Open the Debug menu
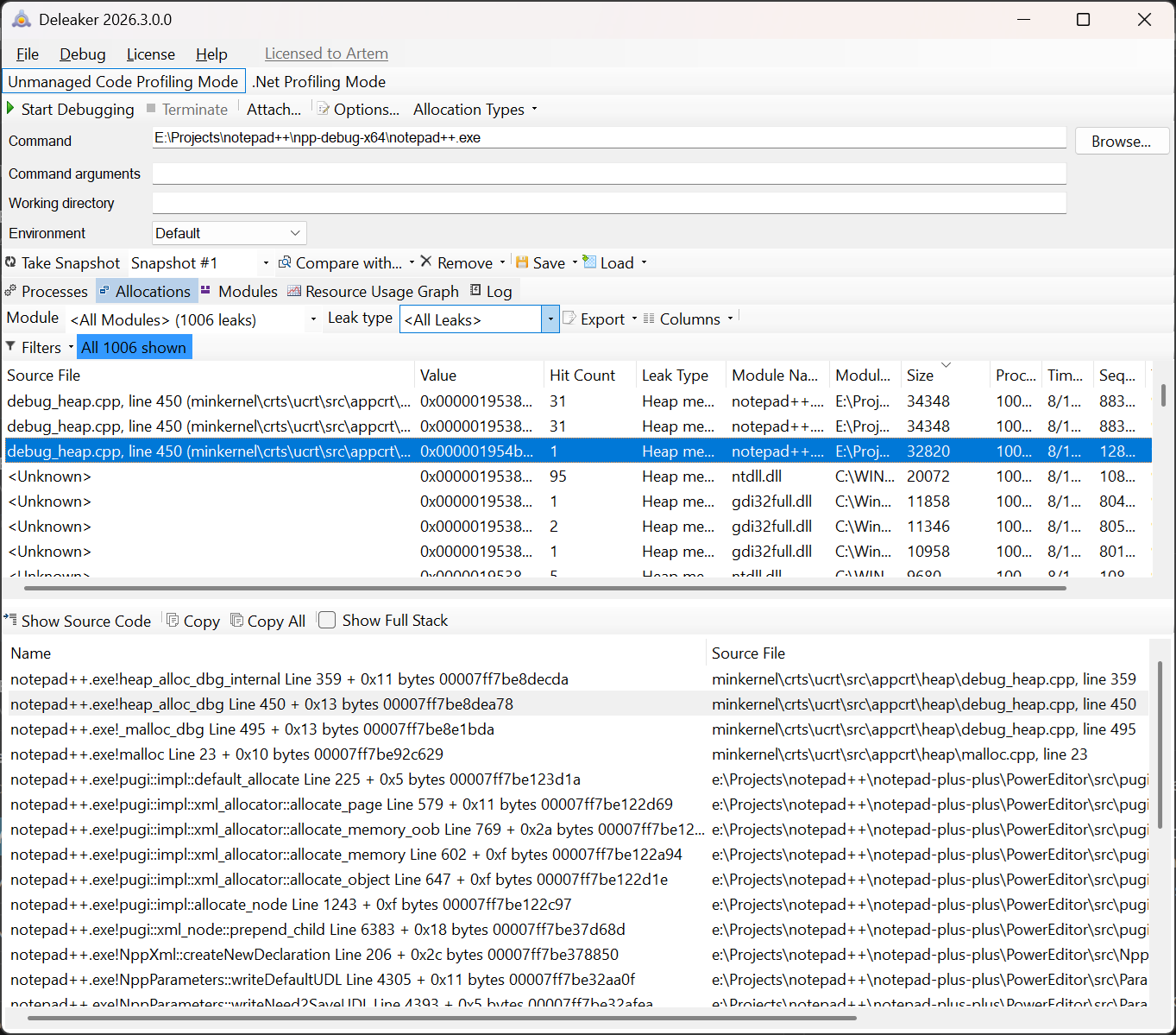The width and height of the screenshot is (1176, 1035). [83, 54]
